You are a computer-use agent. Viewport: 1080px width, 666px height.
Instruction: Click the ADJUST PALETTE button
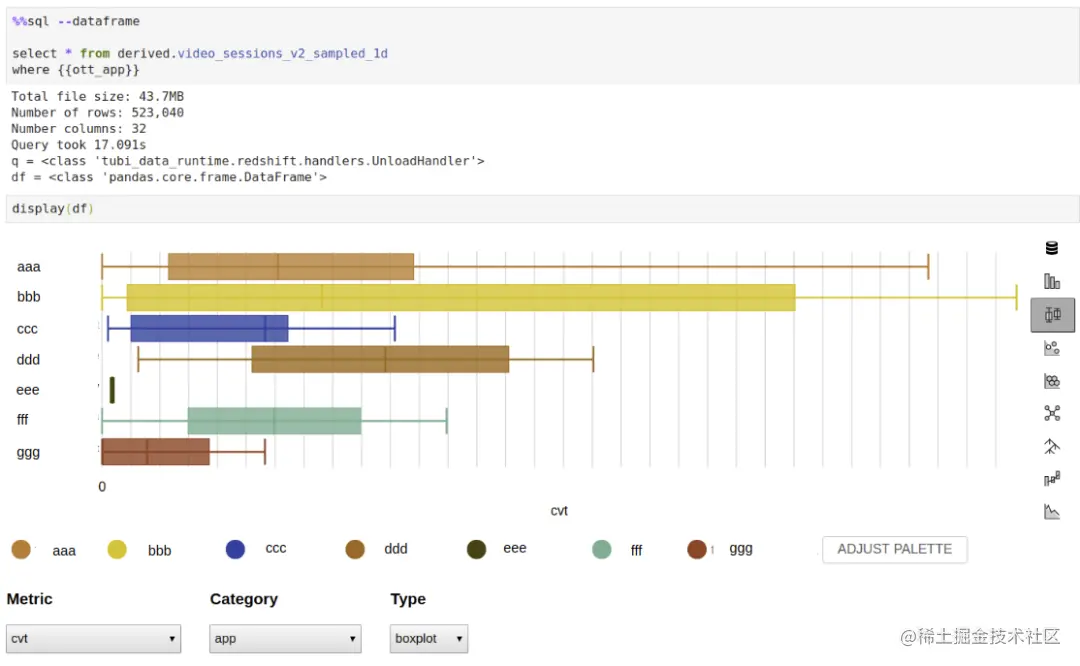click(x=894, y=549)
